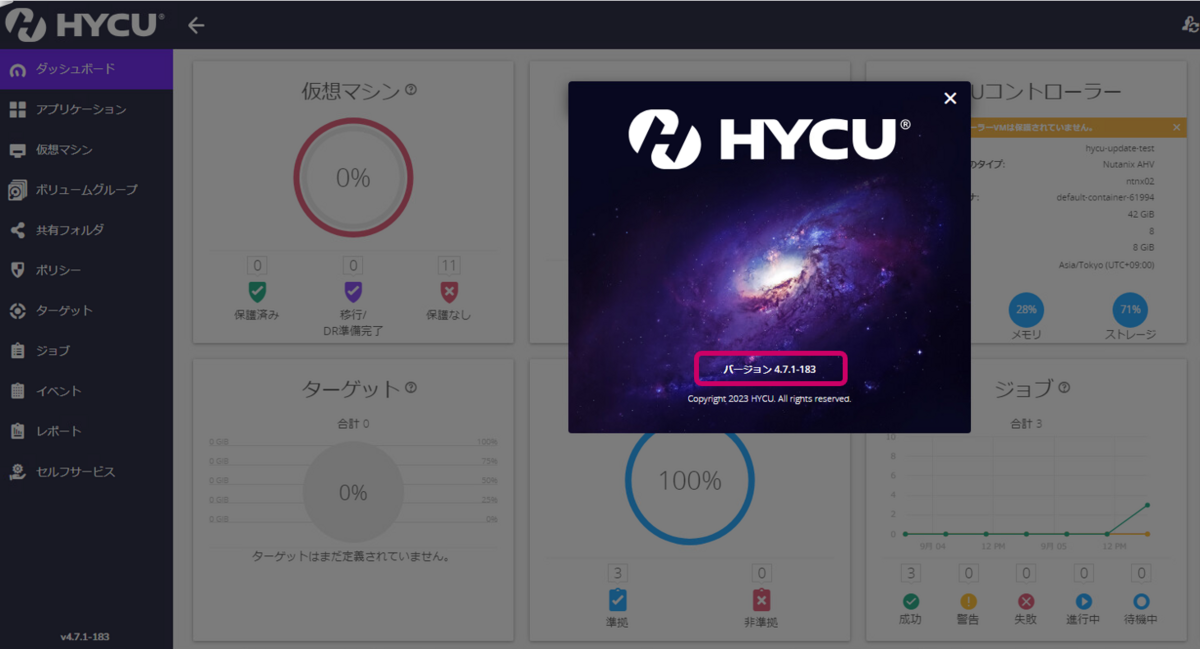
Task: Click the 準拠 count 3
Action: pyautogui.click(x=618, y=573)
